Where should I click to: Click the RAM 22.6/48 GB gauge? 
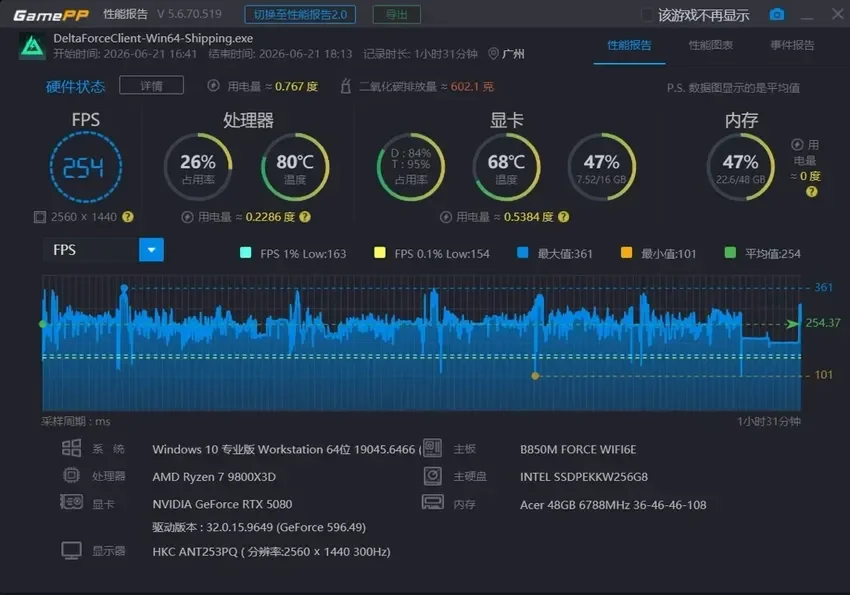click(x=740, y=167)
